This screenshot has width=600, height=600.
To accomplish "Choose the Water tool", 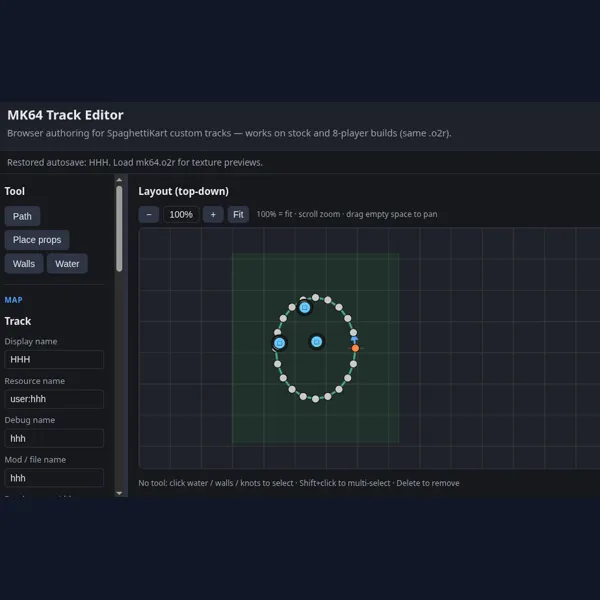I will point(67,264).
